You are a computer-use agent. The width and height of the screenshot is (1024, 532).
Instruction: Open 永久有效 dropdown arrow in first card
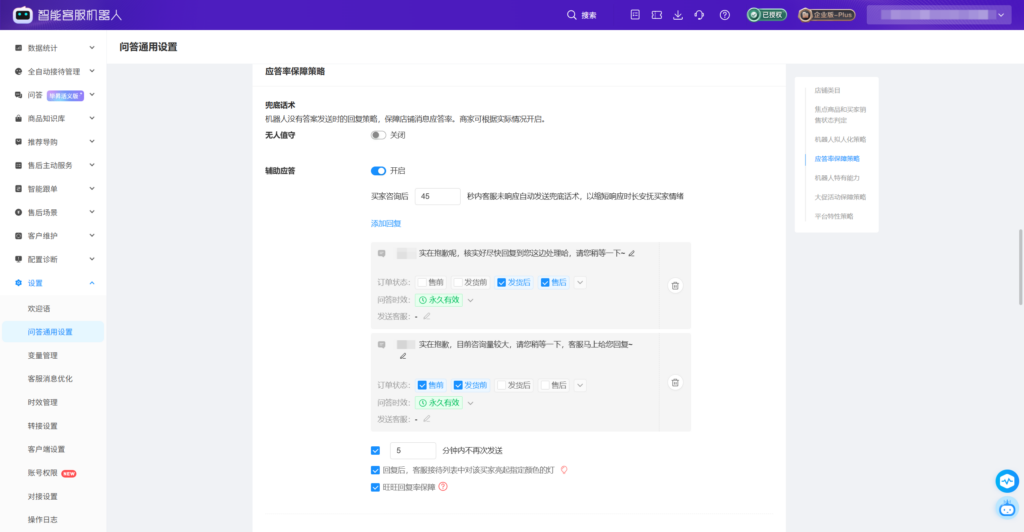click(471, 300)
